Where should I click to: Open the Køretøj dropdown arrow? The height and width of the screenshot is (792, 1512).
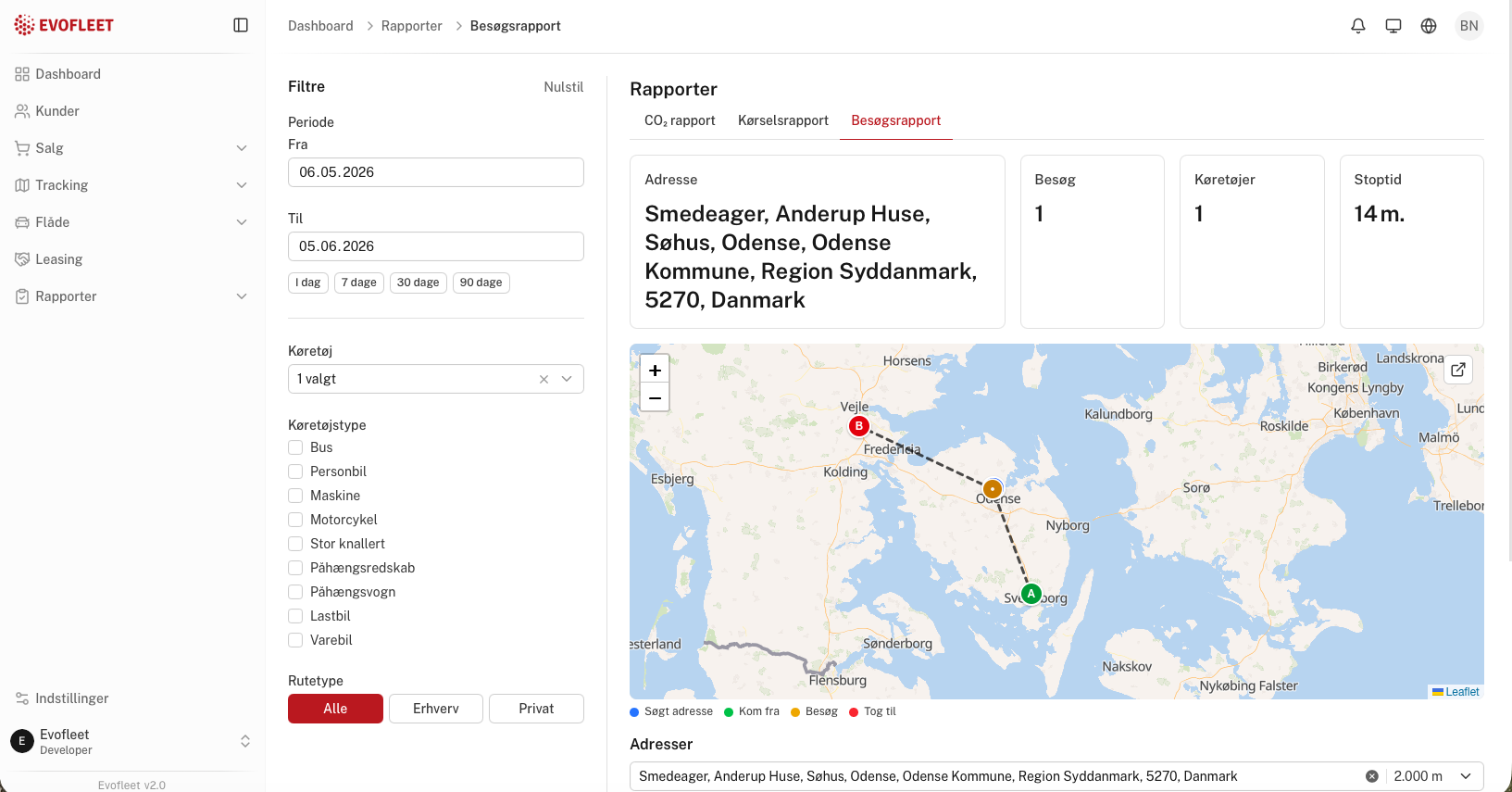(567, 379)
